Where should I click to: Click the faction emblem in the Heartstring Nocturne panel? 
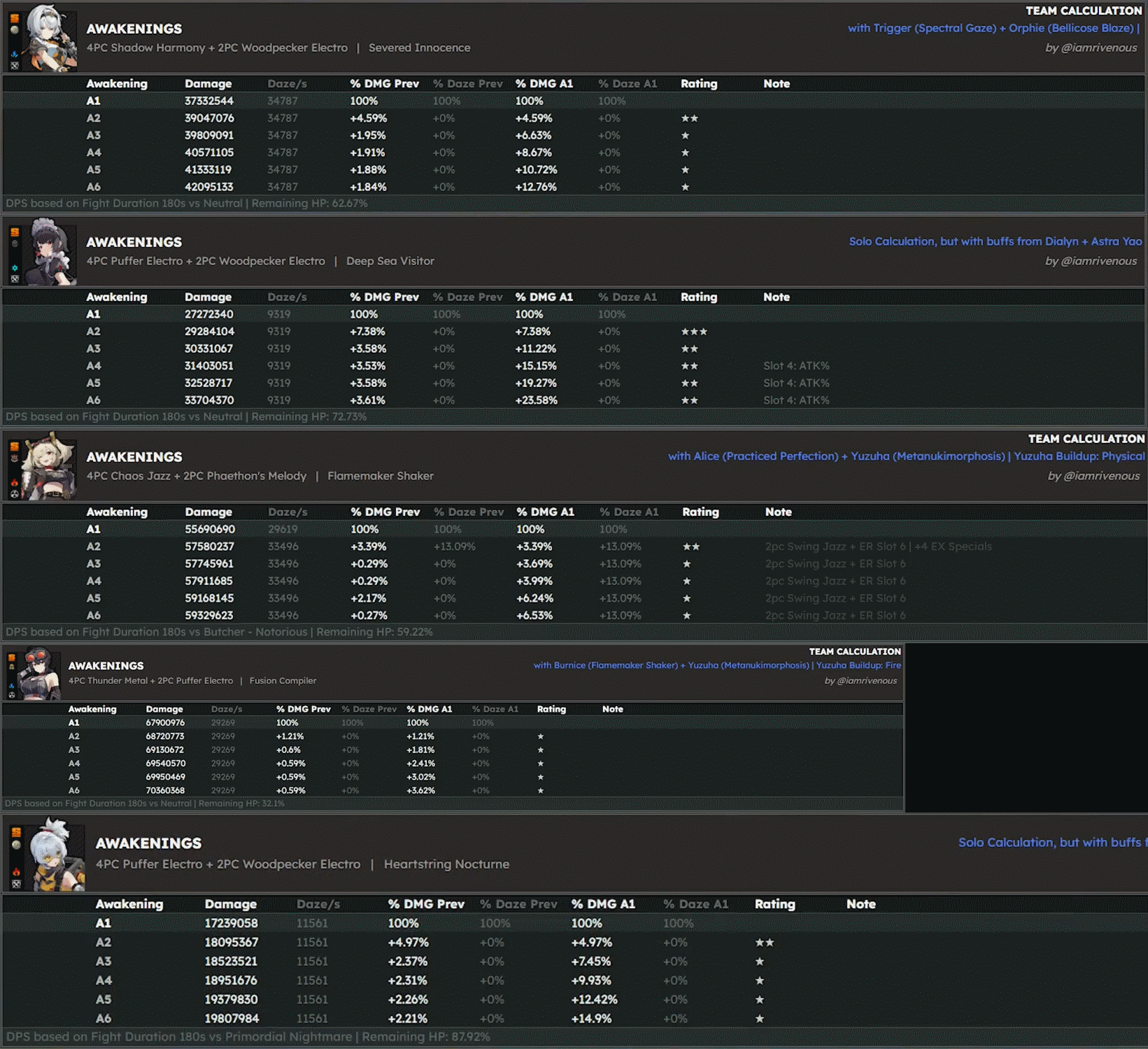click(x=16, y=845)
